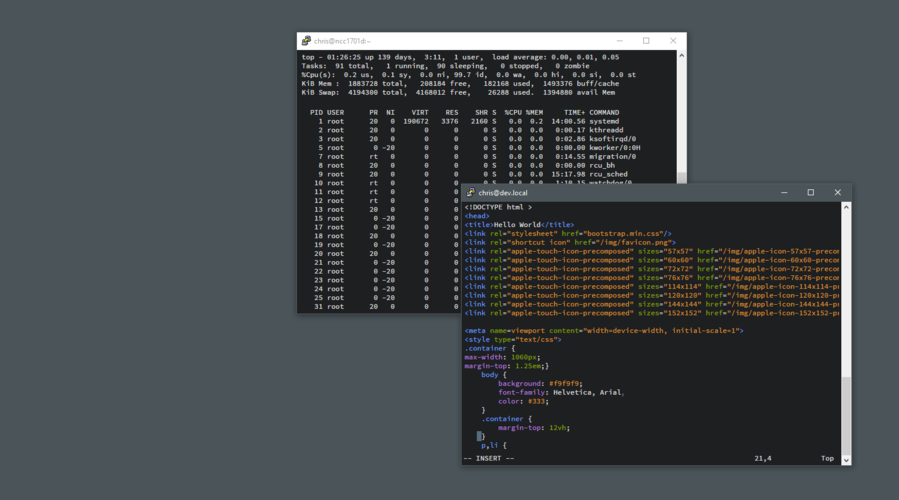899x500 pixels.
Task: Click scroll-up arrow in chris@ncc1701d window
Action: point(681,56)
